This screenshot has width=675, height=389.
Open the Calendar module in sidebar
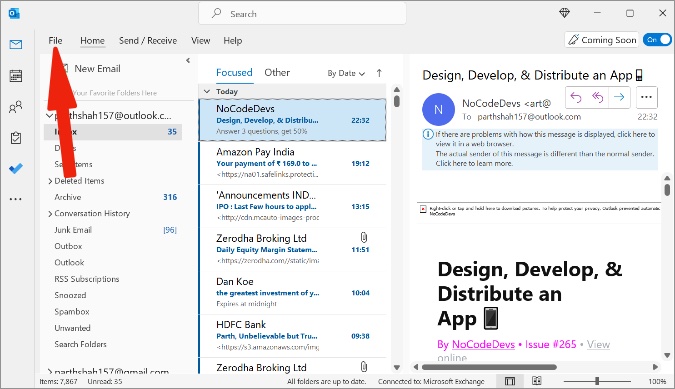16,76
